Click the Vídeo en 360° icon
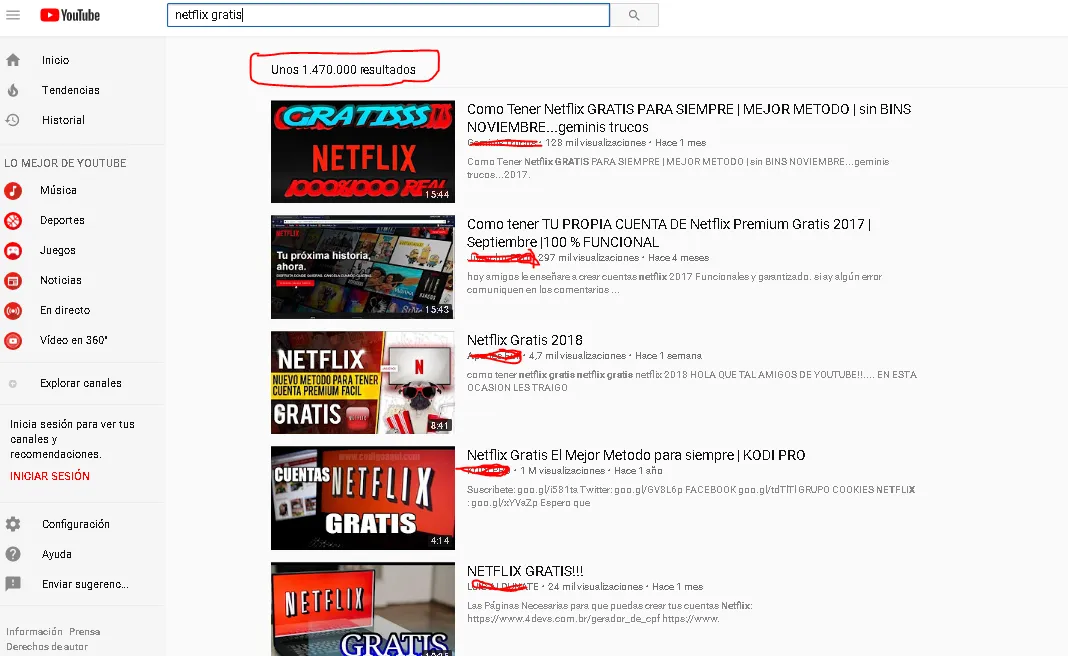Image resolution: width=1068 pixels, height=656 pixels. pos(13,341)
